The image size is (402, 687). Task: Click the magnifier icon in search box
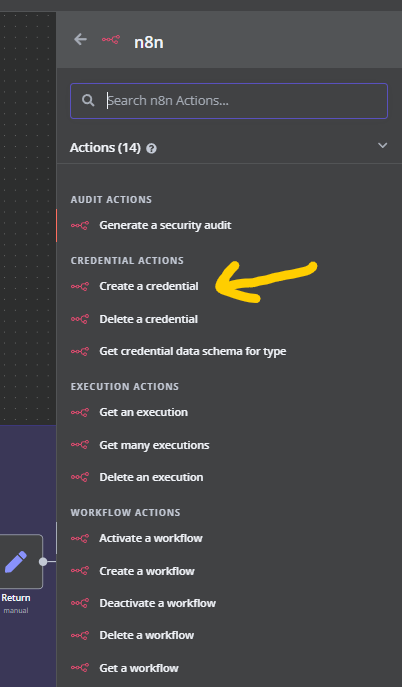pyautogui.click(x=88, y=100)
